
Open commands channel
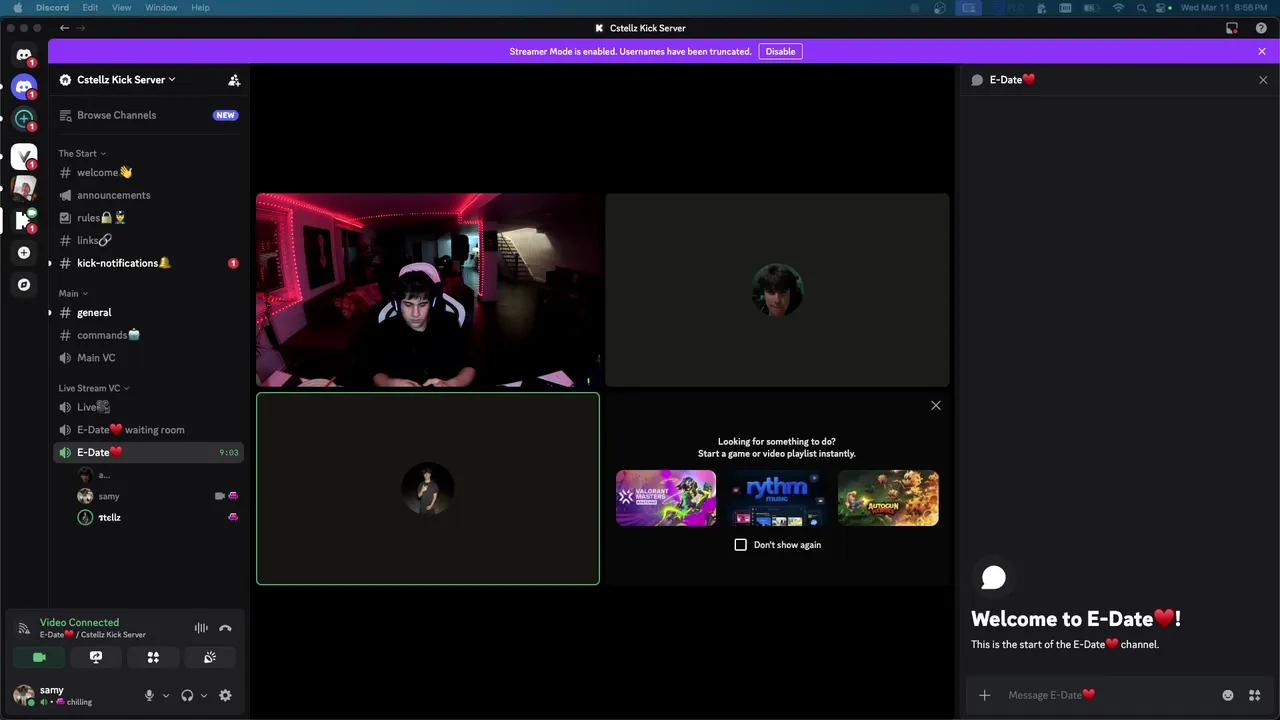[147, 335]
